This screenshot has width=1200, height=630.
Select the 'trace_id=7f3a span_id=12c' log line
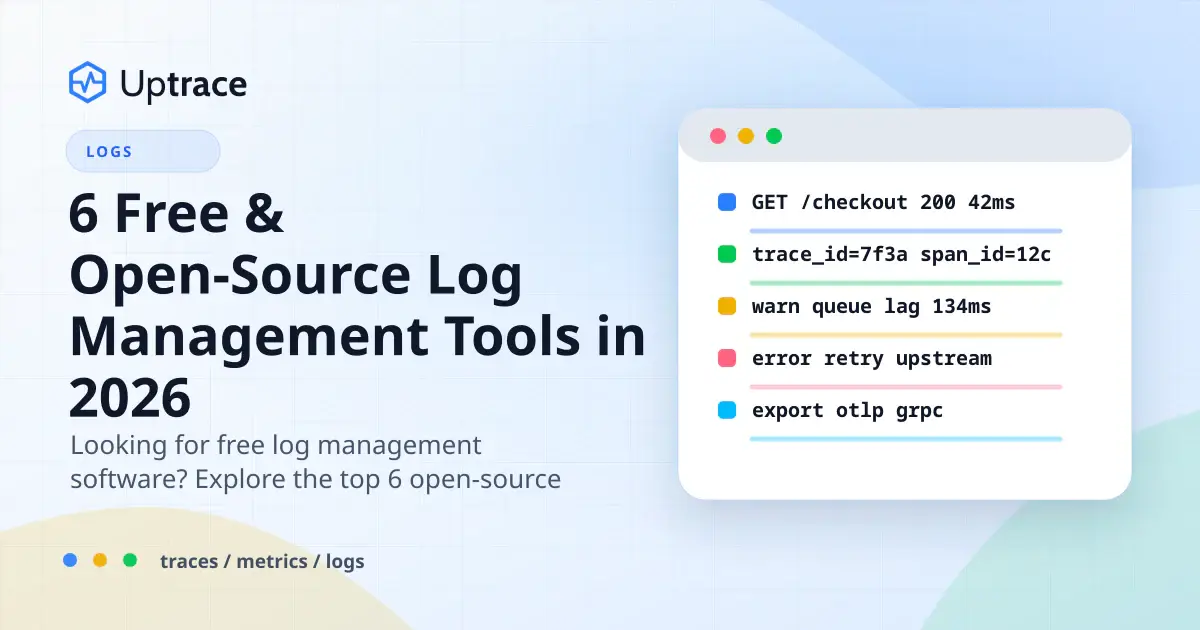(901, 255)
